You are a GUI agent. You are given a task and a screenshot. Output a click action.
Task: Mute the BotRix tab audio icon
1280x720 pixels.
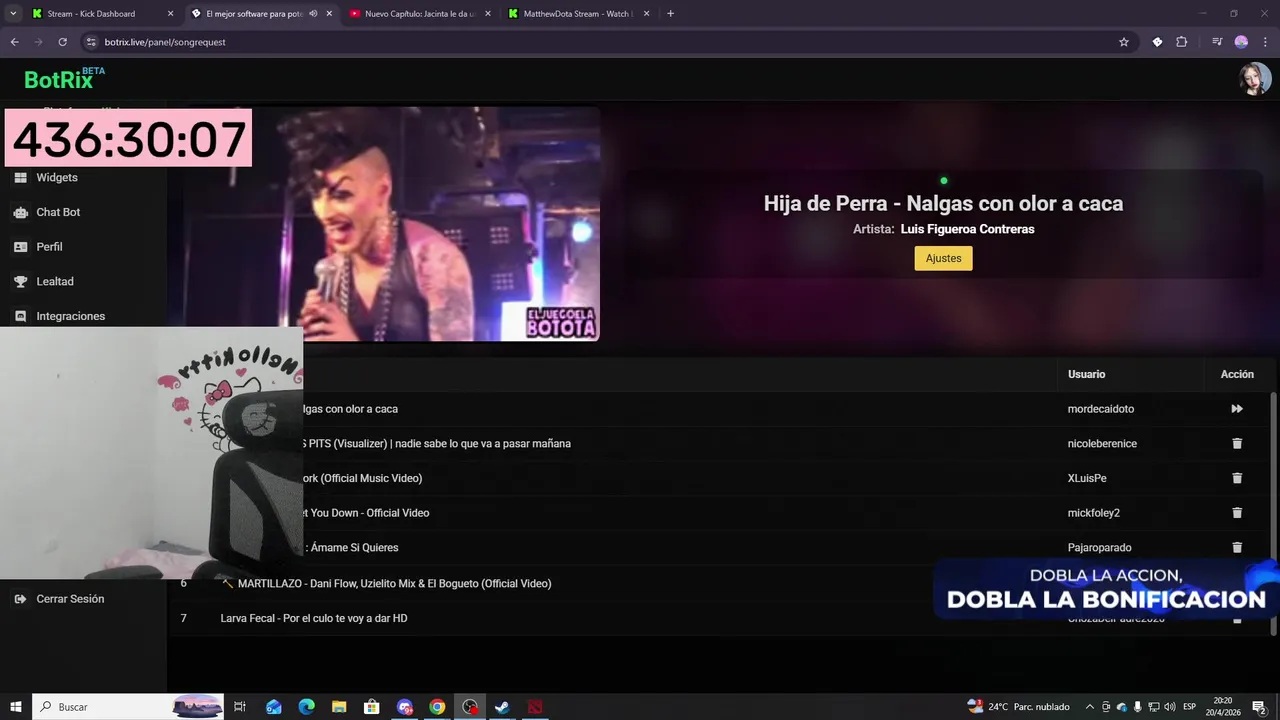[313, 14]
